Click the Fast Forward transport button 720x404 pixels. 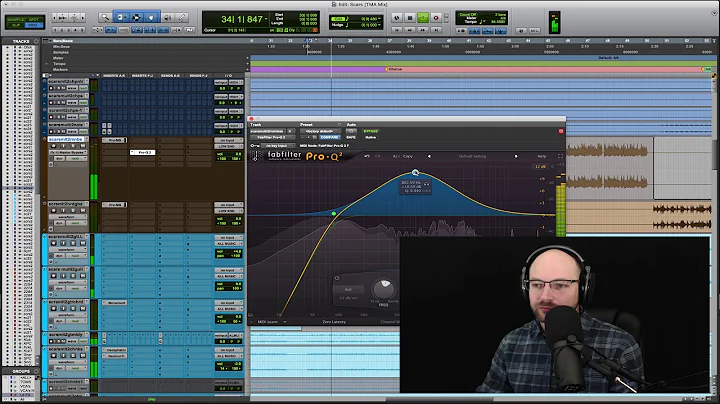pos(423,30)
